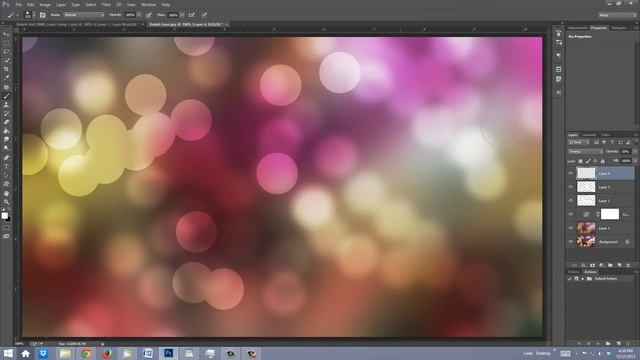Open Microsoft Word from the taskbar

click(x=148, y=353)
